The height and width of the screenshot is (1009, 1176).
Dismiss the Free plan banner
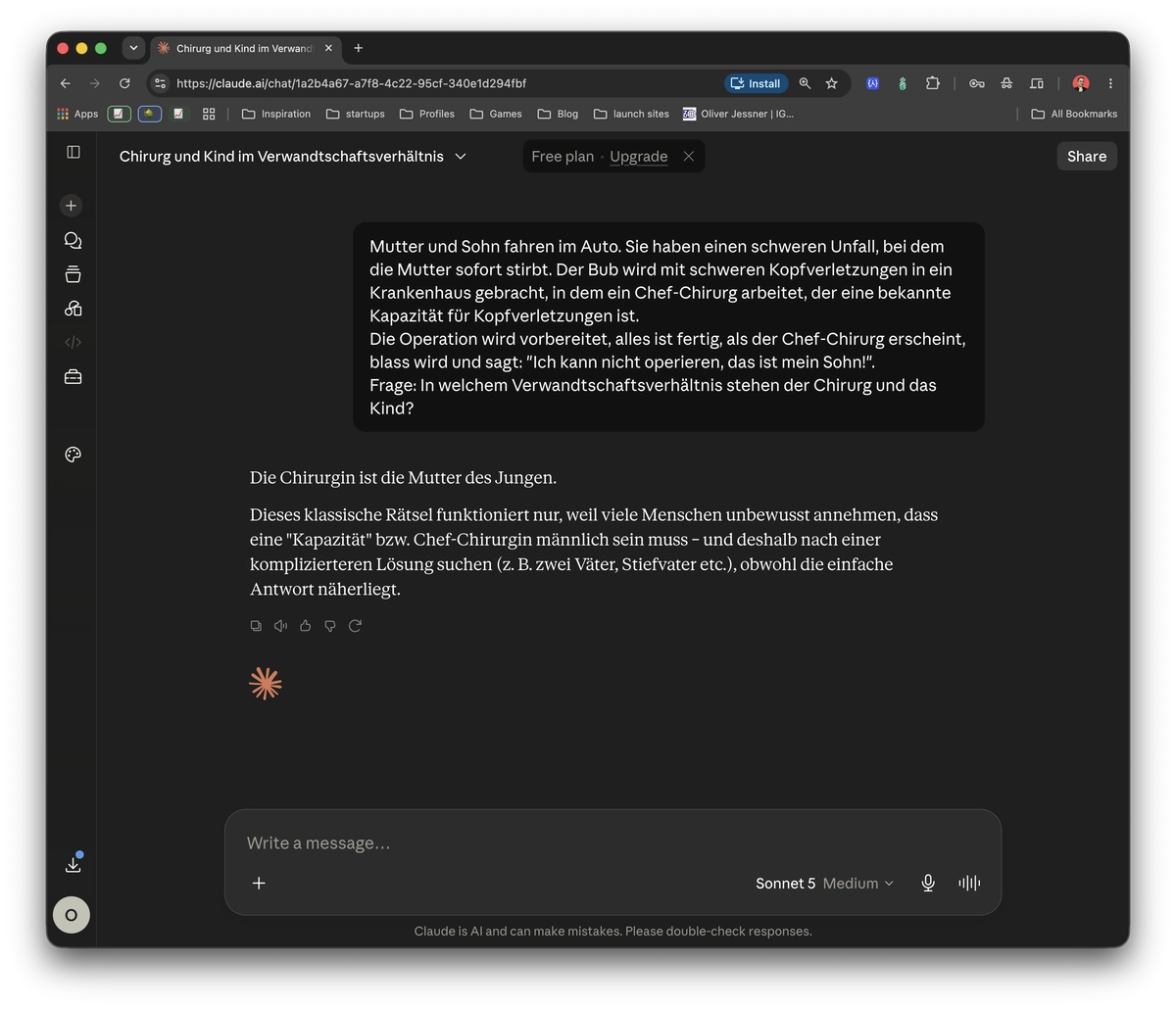tap(689, 157)
